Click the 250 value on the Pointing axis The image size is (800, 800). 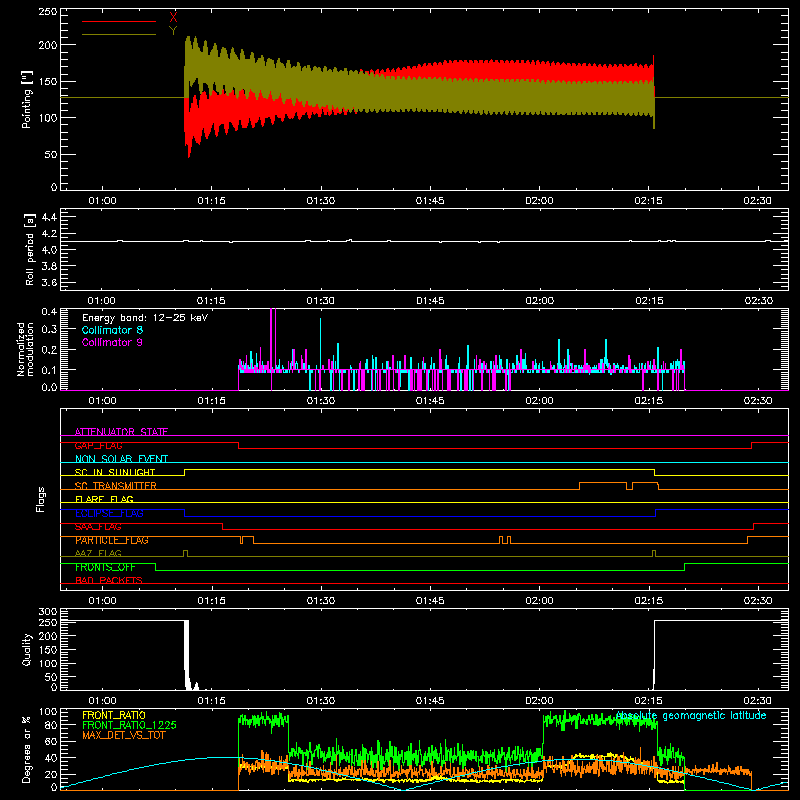(x=47, y=11)
